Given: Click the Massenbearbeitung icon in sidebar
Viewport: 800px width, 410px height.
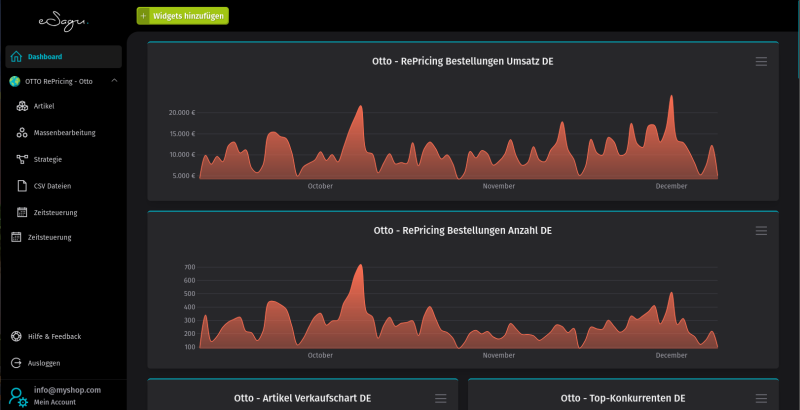Looking at the screenshot, I should pos(23,132).
